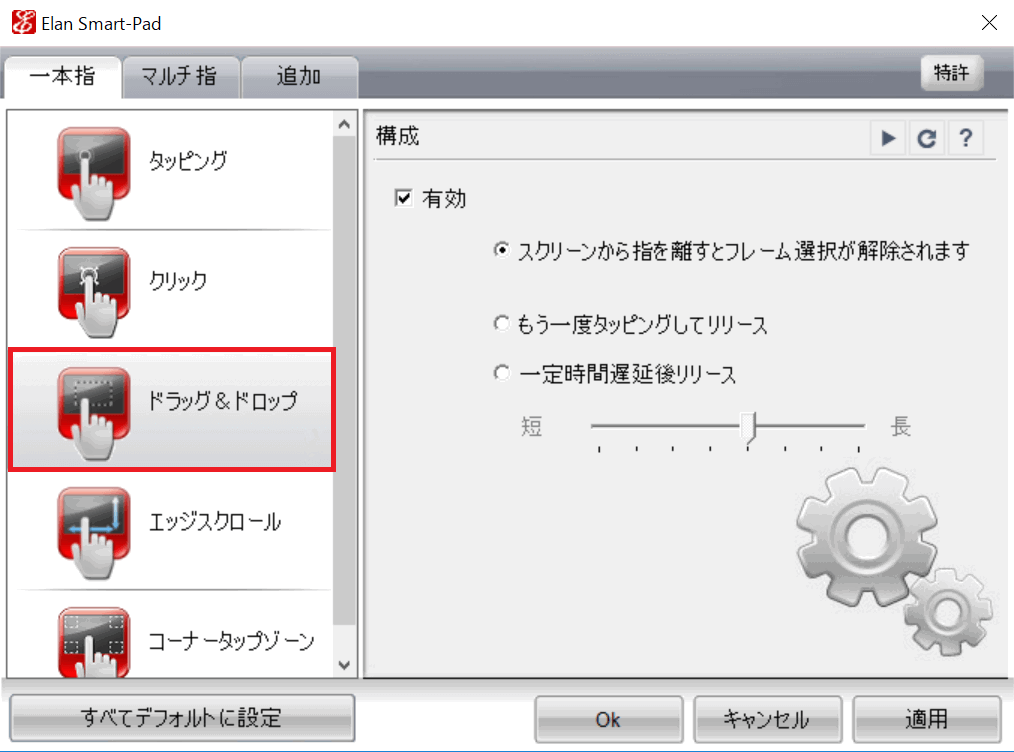Image resolution: width=1014 pixels, height=752 pixels.
Task: Switch to the 一本指 tab
Action: [x=62, y=76]
